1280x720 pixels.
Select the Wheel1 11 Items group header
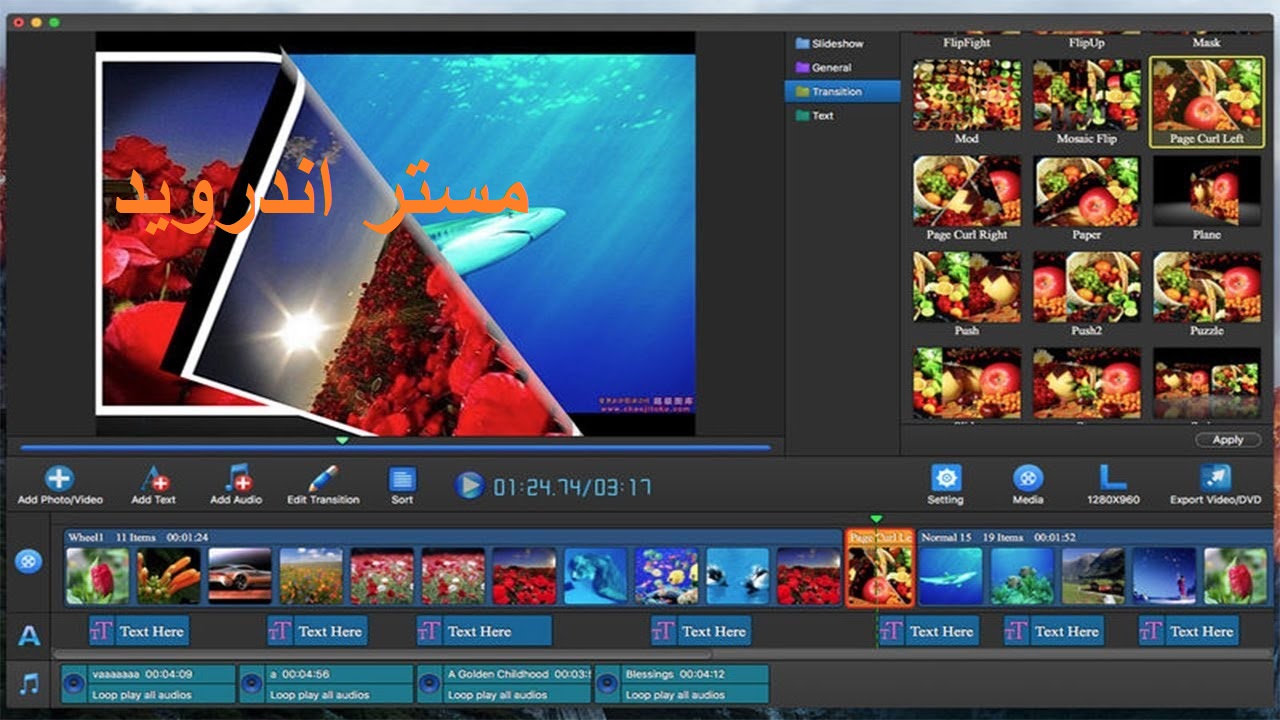tap(453, 537)
